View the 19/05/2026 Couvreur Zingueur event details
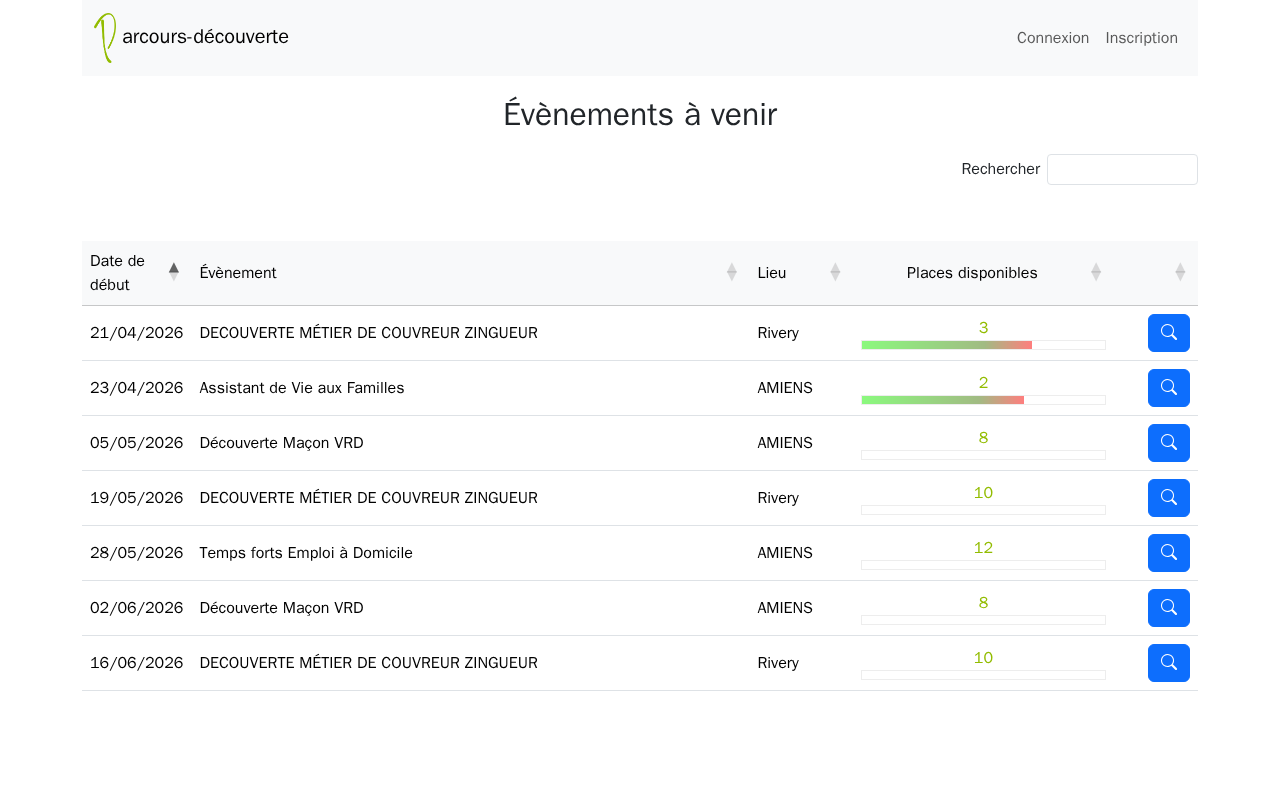 [1168, 498]
